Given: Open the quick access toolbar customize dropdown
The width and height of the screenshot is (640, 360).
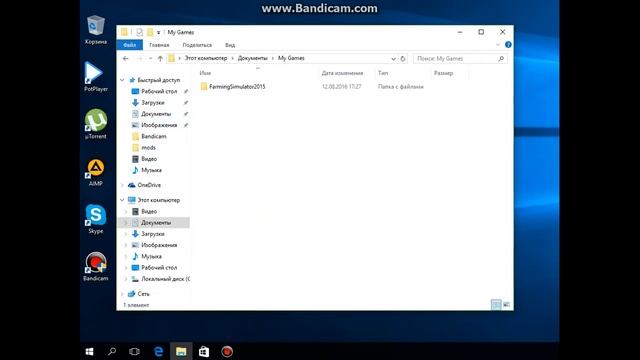Looking at the screenshot, I should [158, 33].
